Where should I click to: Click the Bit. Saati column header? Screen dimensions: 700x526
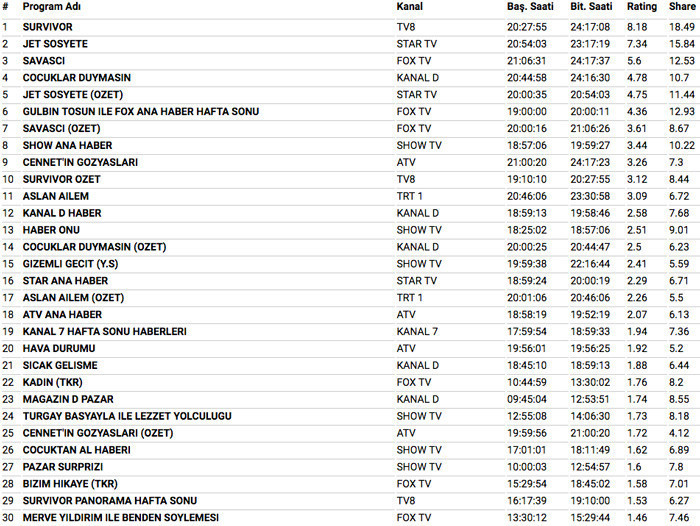[592, 7]
